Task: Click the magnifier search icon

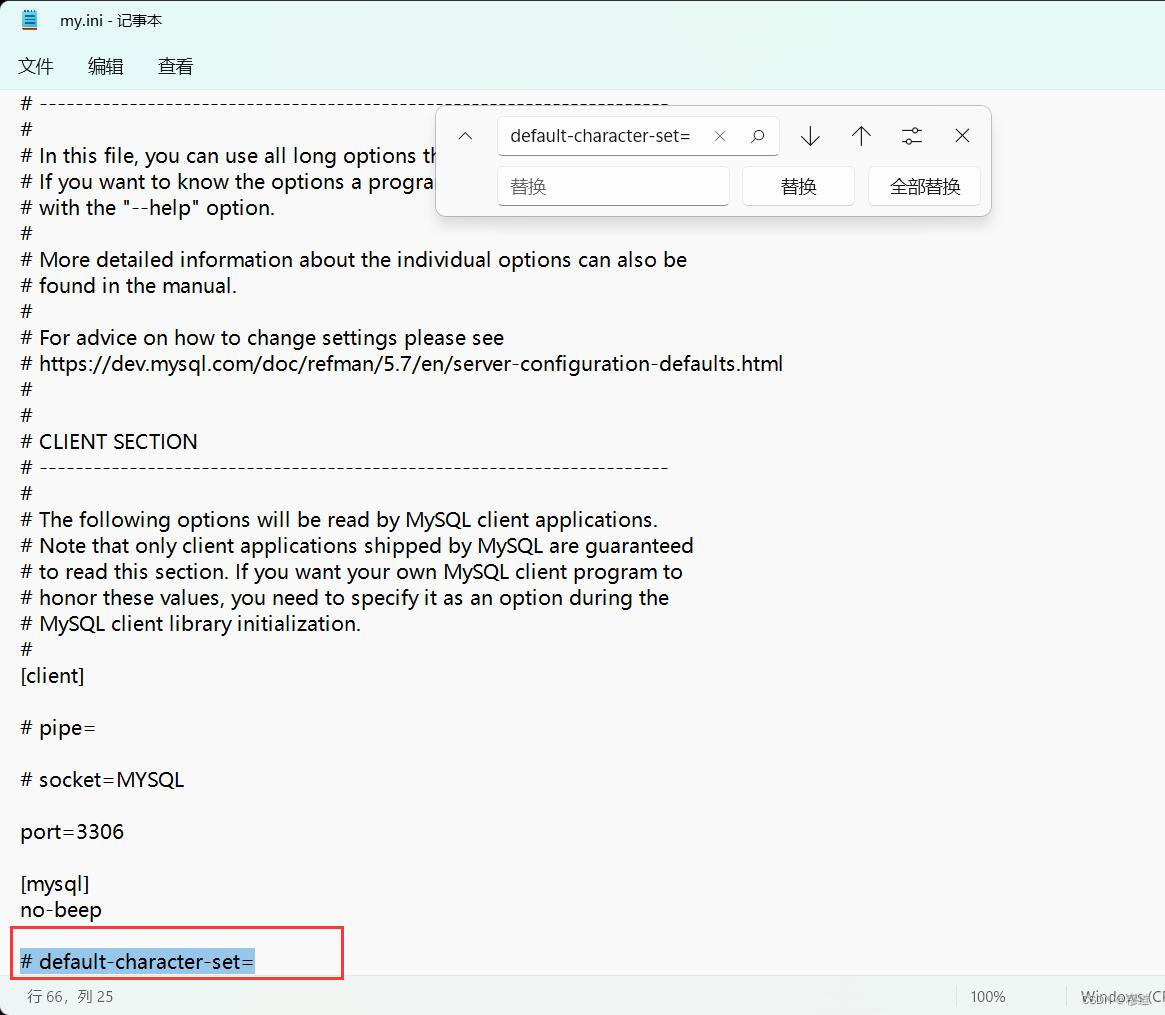Action: 757,136
